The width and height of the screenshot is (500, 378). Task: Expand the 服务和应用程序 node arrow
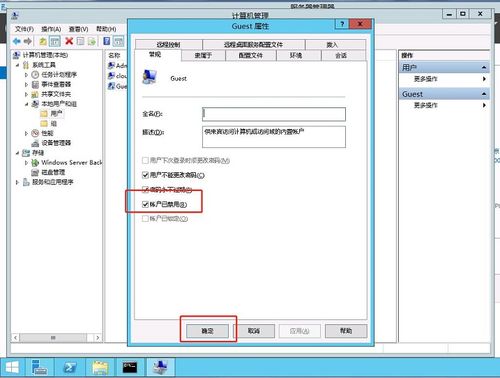click(x=17, y=182)
